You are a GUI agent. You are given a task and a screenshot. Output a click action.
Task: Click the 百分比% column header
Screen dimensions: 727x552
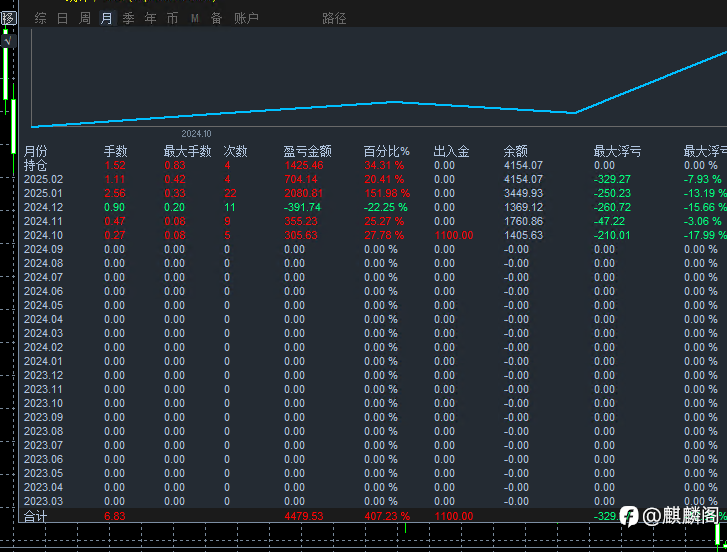[x=387, y=151]
